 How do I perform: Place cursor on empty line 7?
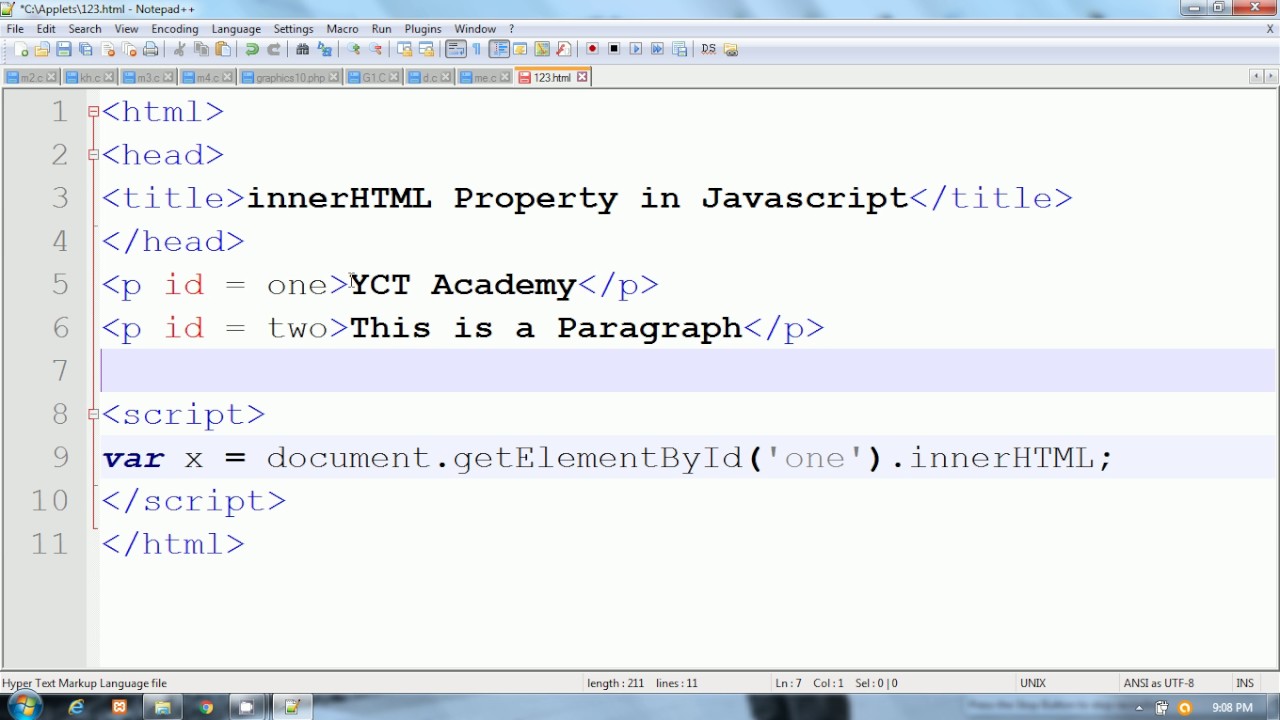coord(688,371)
